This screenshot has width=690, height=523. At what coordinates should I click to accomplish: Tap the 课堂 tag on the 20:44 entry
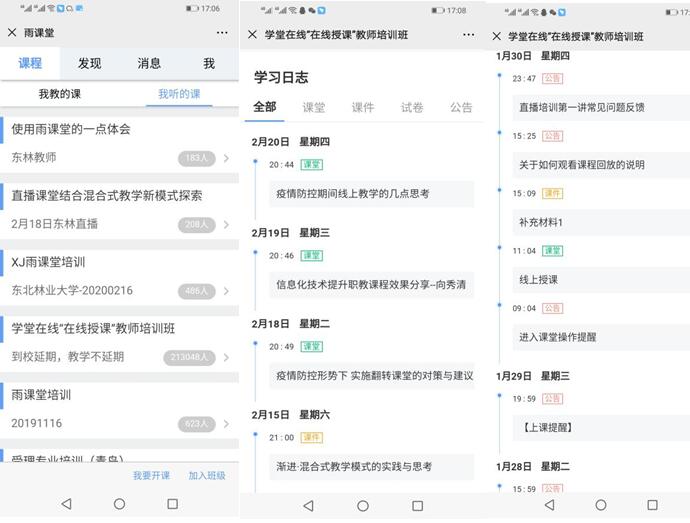click(311, 164)
